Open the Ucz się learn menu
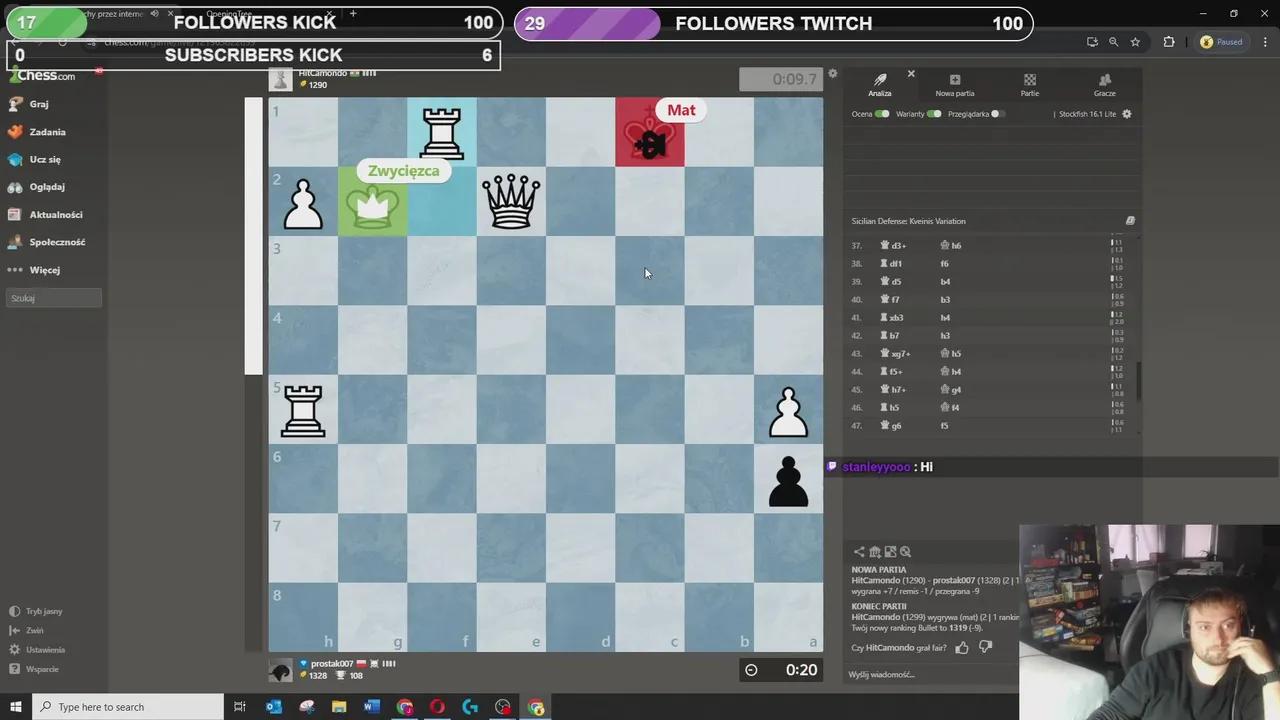Screen dimensions: 1280x720 click(34, 160)
